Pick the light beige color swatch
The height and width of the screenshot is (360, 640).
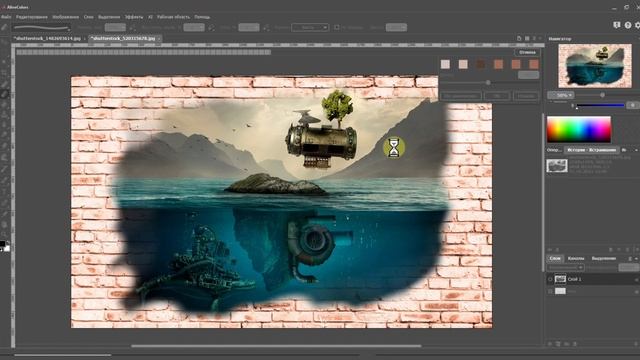[x=463, y=64]
